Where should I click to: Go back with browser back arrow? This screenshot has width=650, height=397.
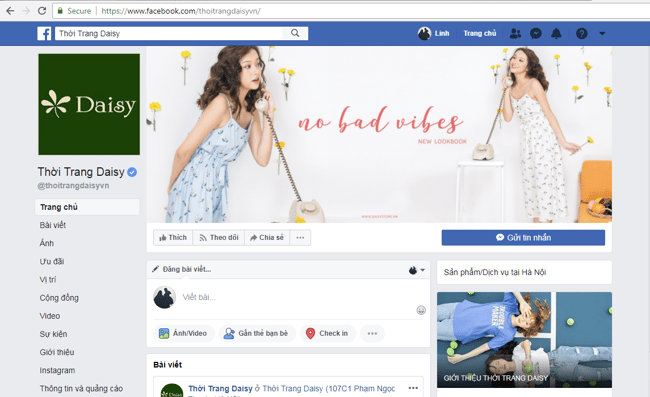[x=10, y=11]
